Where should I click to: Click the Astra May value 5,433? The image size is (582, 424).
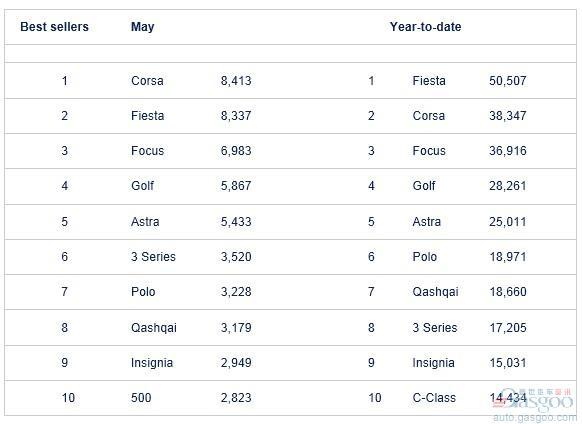[236, 222]
